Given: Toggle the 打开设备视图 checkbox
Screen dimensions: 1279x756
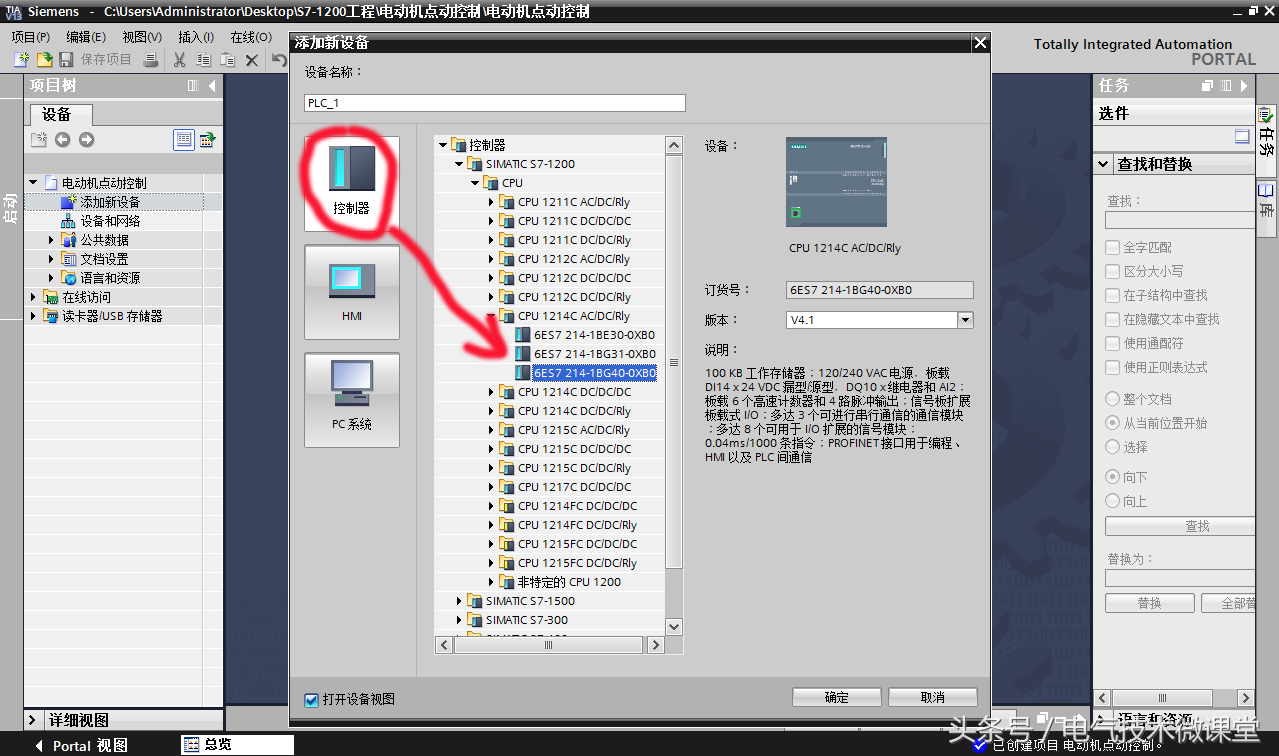Looking at the screenshot, I should (311, 699).
